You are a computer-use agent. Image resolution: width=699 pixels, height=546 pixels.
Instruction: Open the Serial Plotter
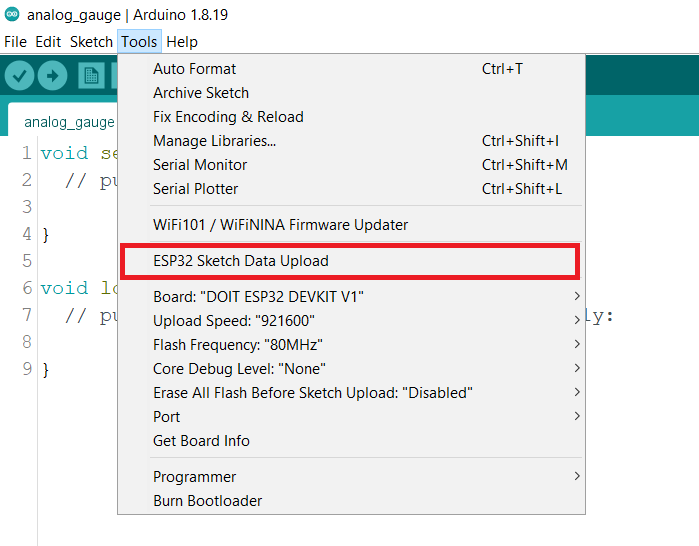(196, 189)
